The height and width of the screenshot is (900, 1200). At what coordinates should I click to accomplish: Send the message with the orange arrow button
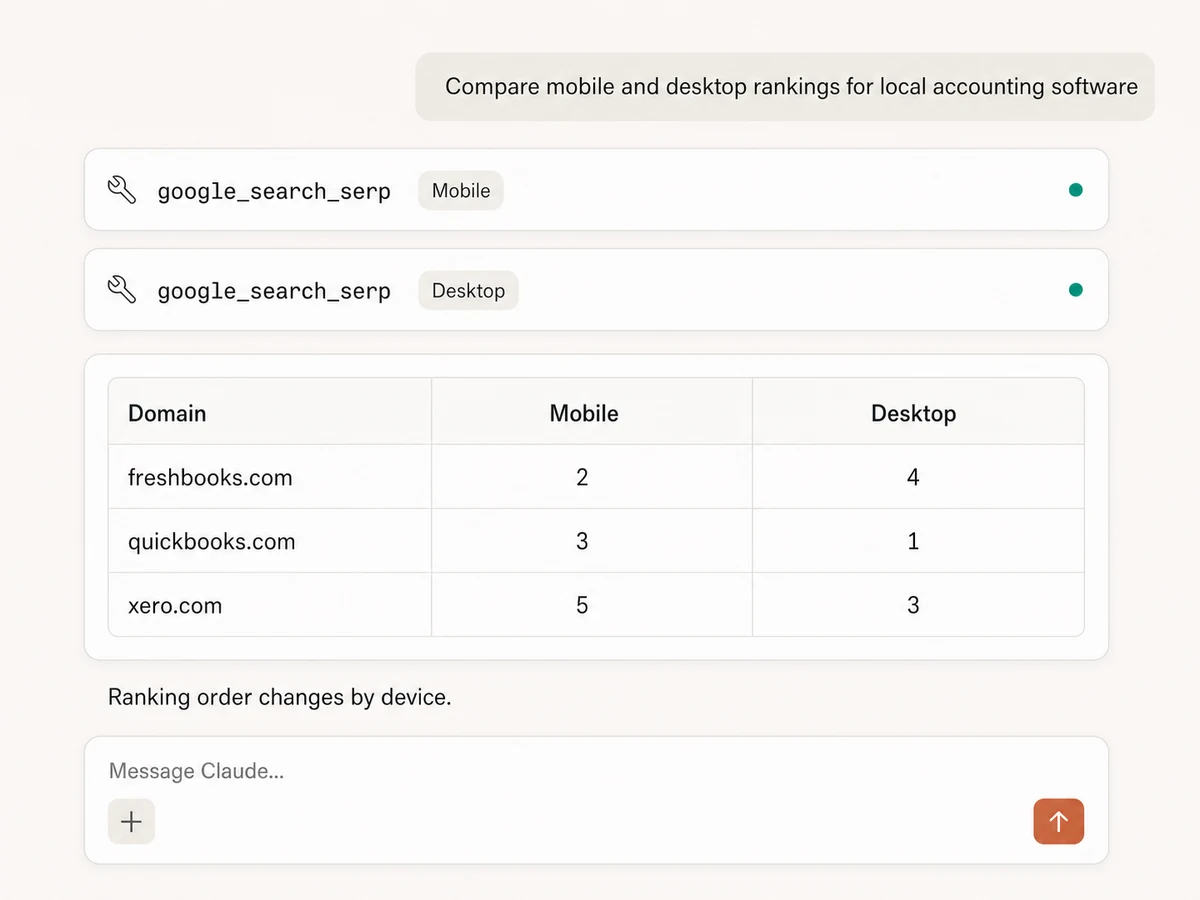point(1058,822)
